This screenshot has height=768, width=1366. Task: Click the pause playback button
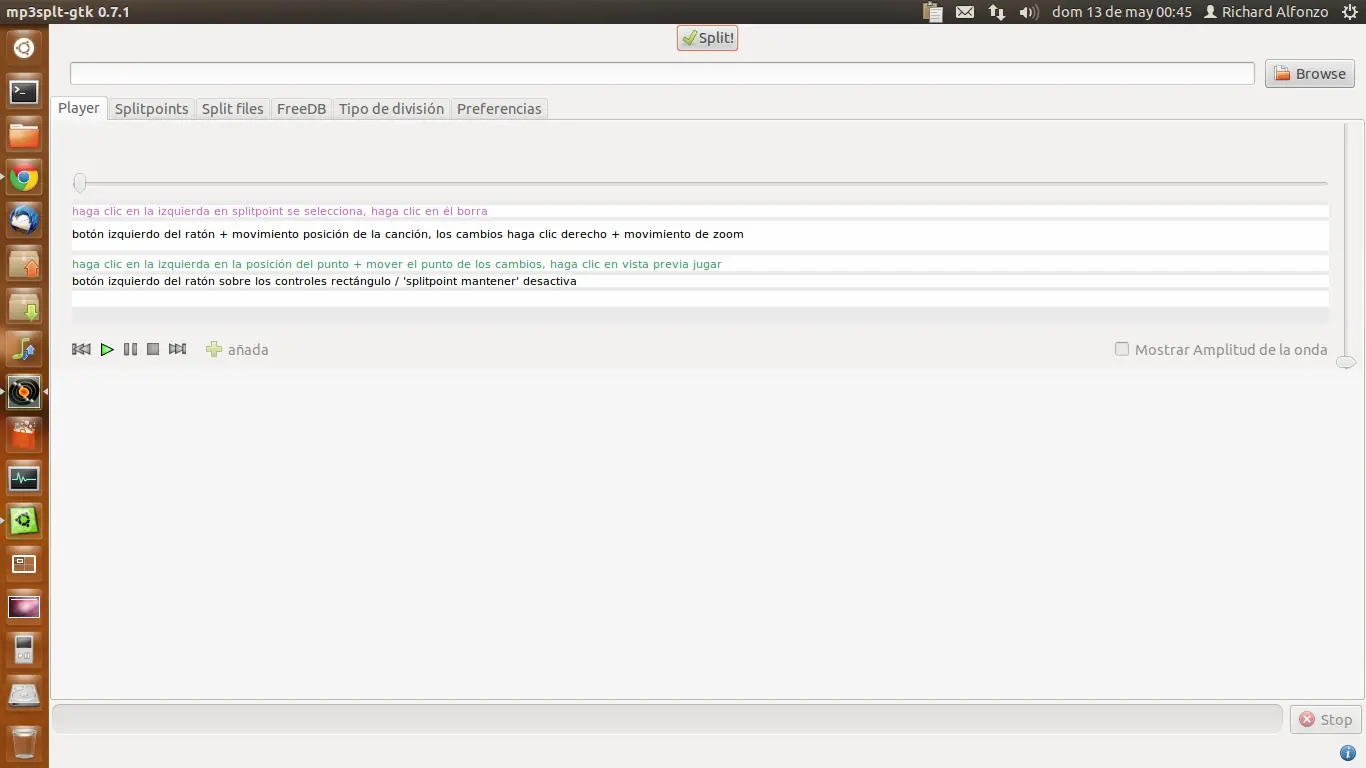130,349
